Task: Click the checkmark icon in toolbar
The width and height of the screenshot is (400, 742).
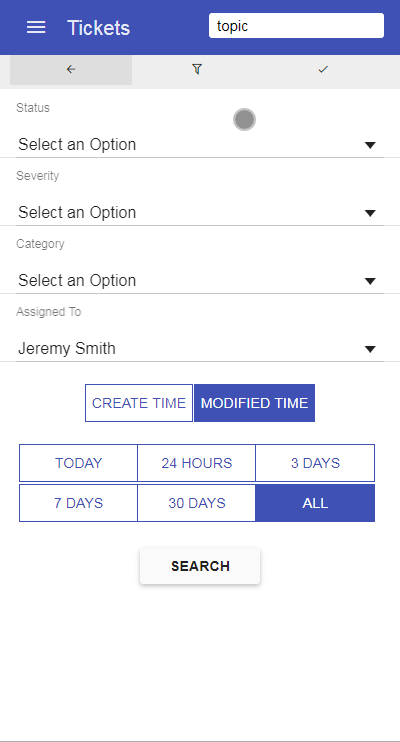Action: pos(323,70)
